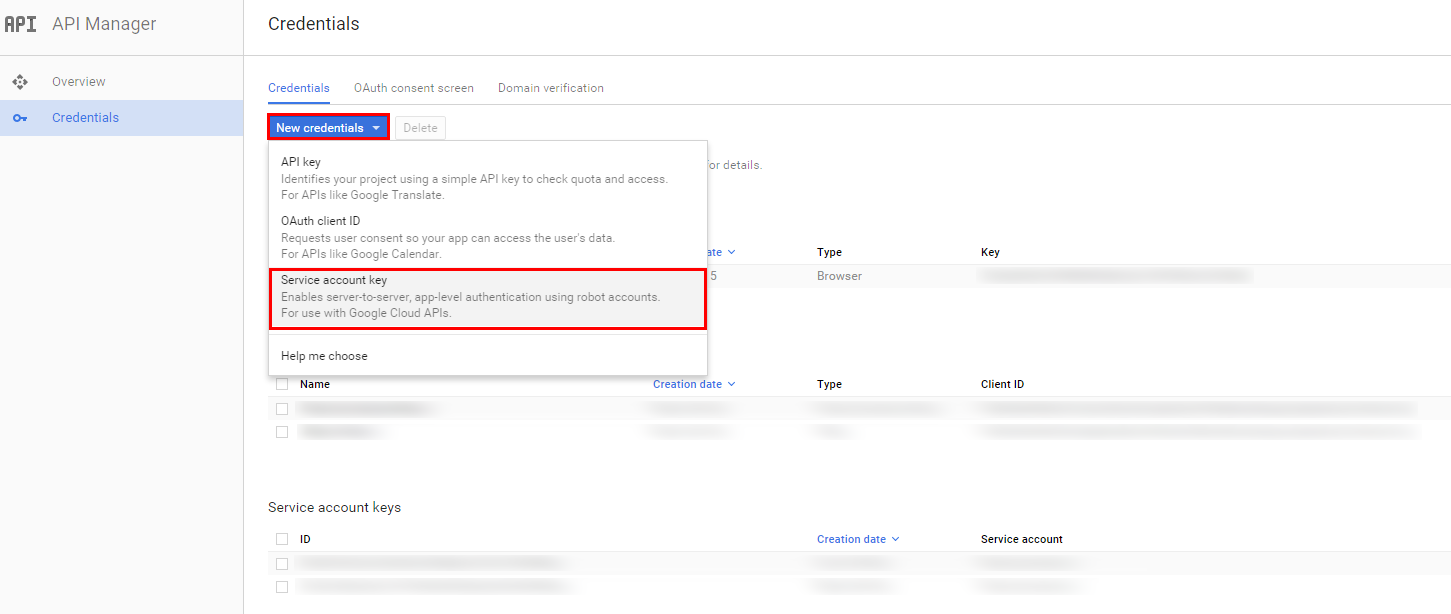Screen dimensions: 1451x614
Task: Sort OAuth client list by Creation date
Action: pyautogui.click(x=687, y=384)
